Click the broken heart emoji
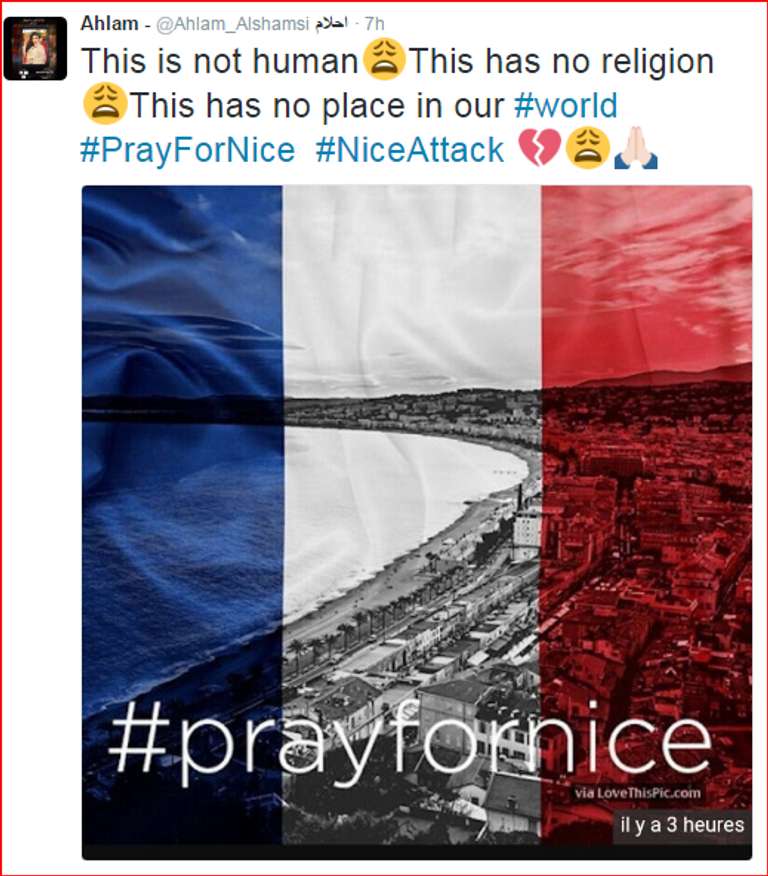 coord(540,148)
